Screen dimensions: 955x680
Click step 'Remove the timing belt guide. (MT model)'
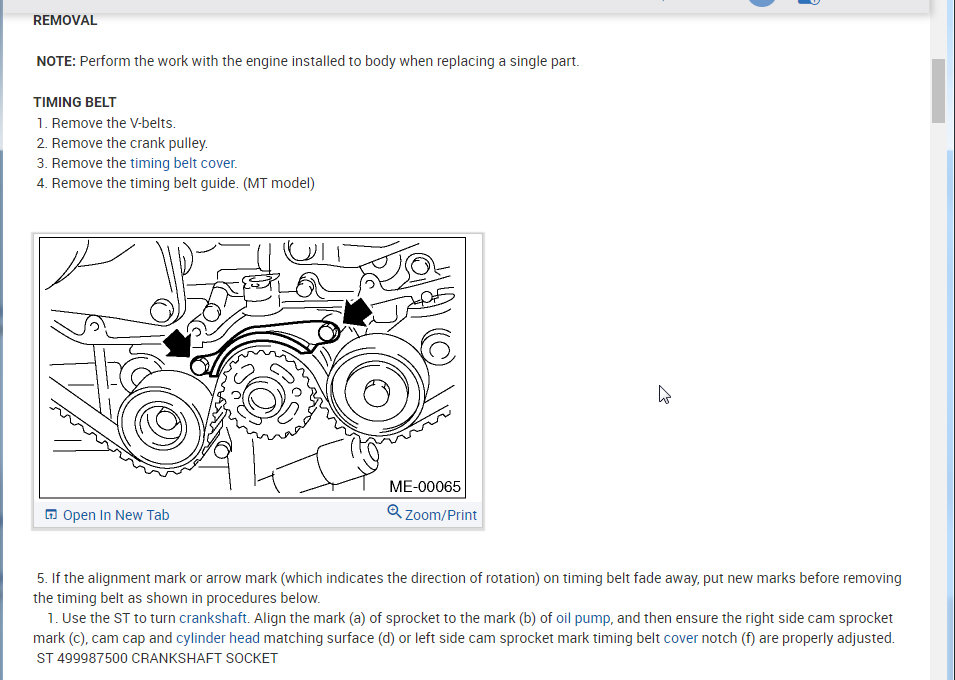pos(175,183)
